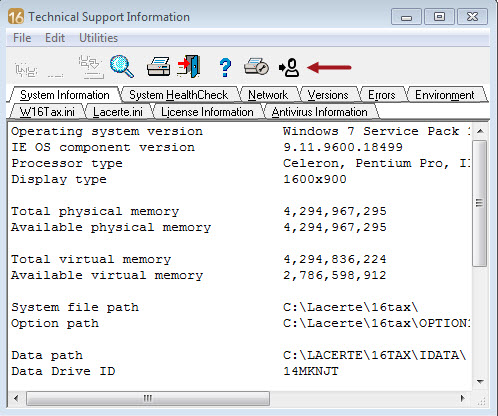Switch to the Environment tab
498x416 pixels.
point(445,95)
